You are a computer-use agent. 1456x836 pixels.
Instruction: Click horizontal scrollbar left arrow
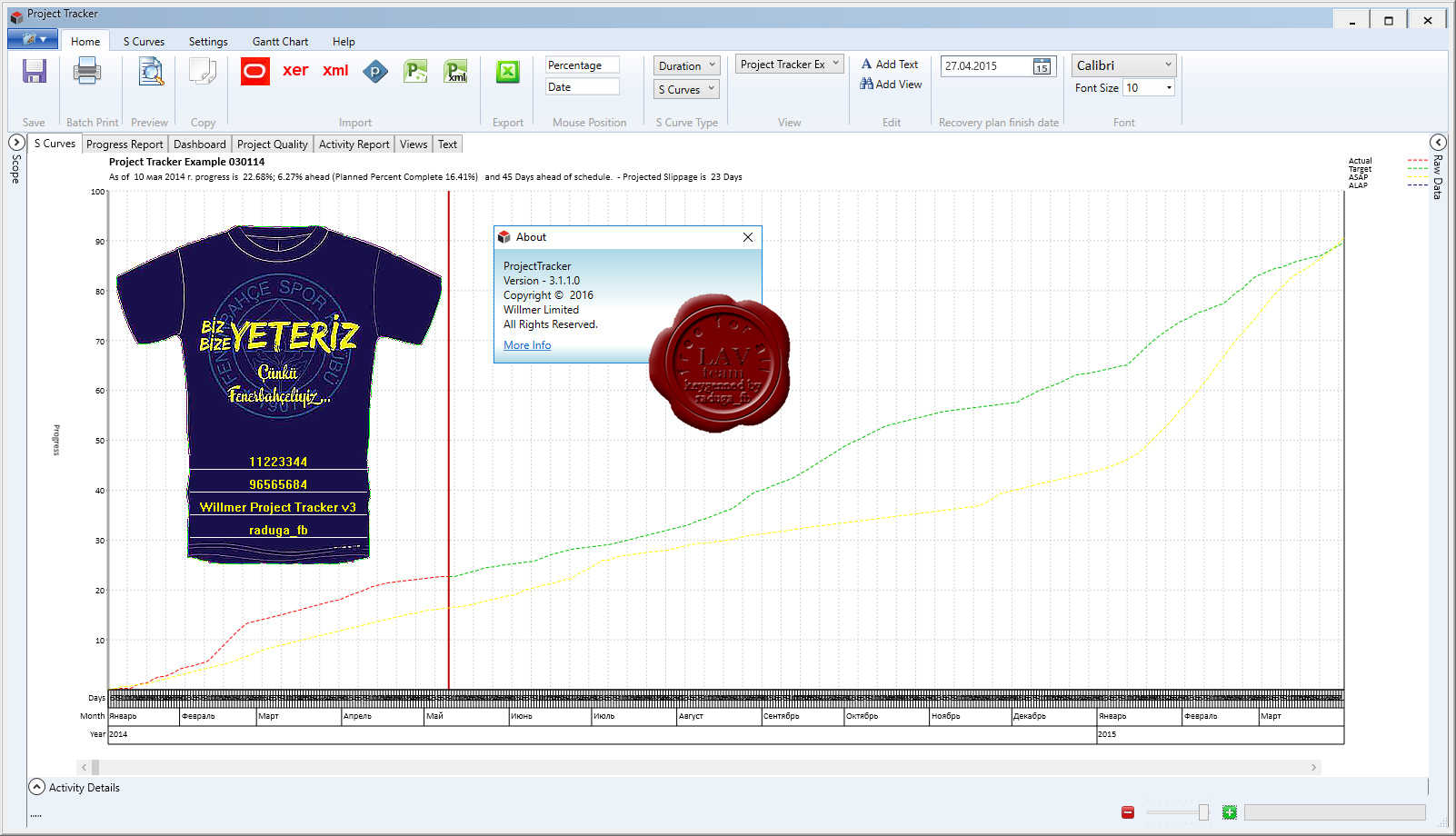click(x=85, y=768)
